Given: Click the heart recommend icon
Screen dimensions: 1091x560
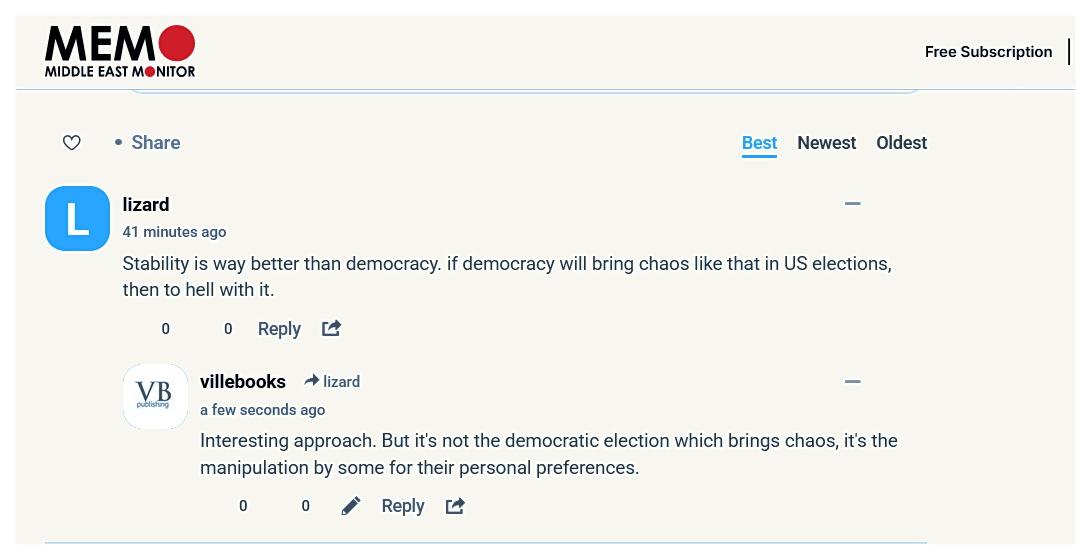Looking at the screenshot, I should pyautogui.click(x=72, y=143).
